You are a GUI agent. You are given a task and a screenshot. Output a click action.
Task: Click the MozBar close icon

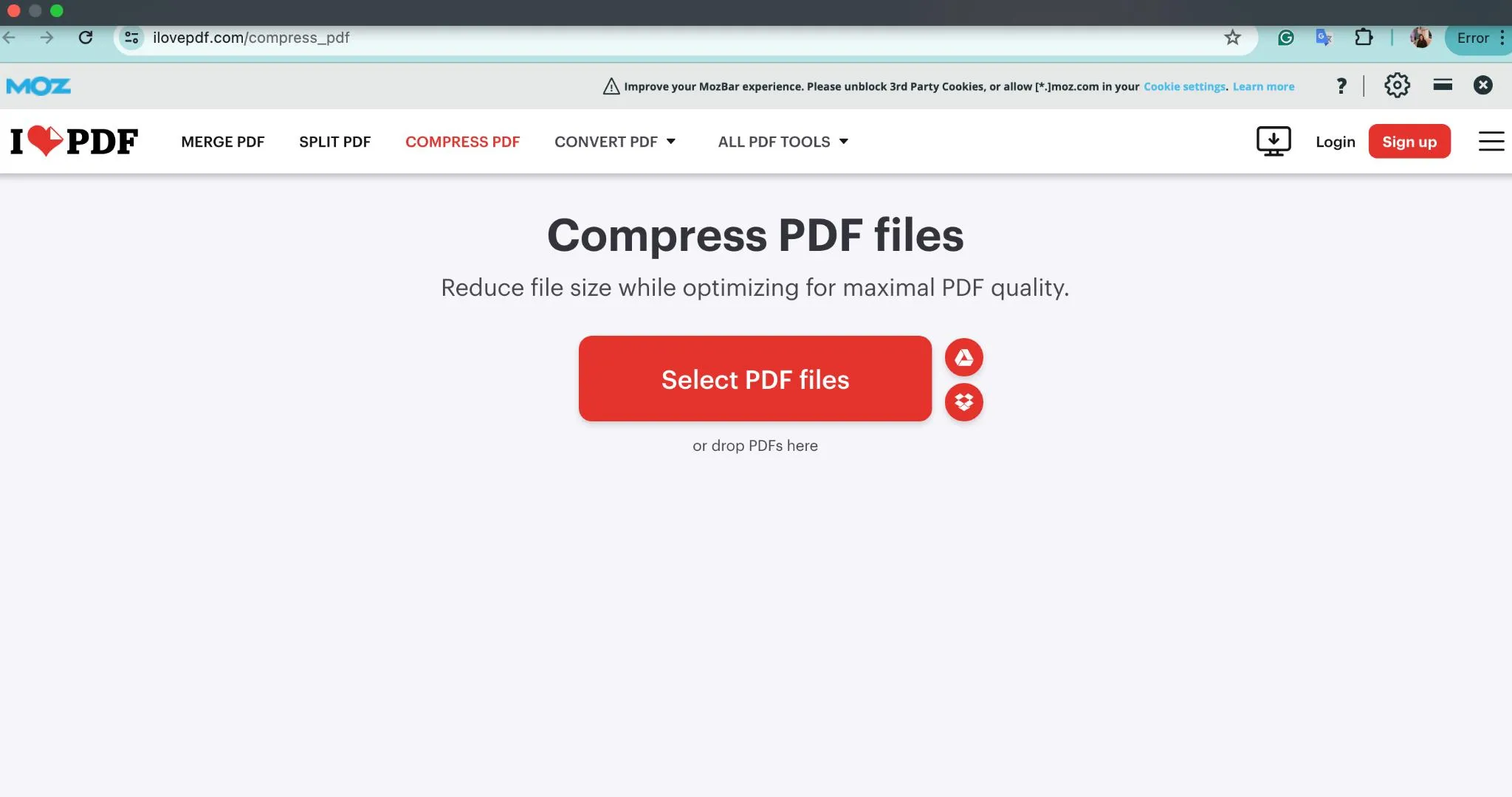1483,85
